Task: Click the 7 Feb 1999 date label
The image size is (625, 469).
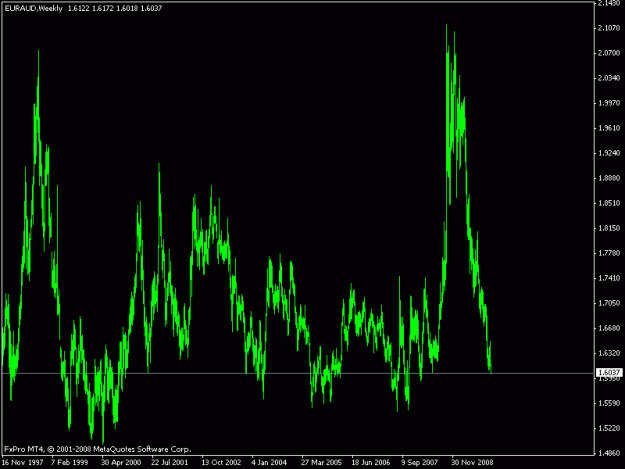Action: point(69,462)
